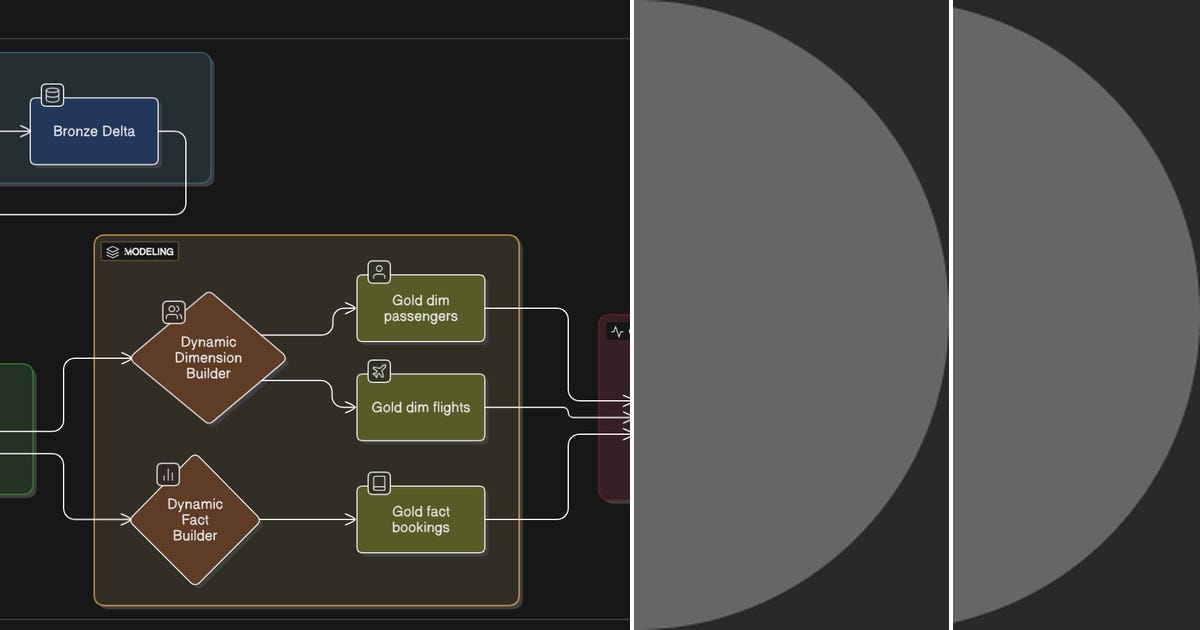This screenshot has height=630, width=1200.
Task: Click the Dynamic Dimension Builder diamond
Action: (x=207, y=358)
